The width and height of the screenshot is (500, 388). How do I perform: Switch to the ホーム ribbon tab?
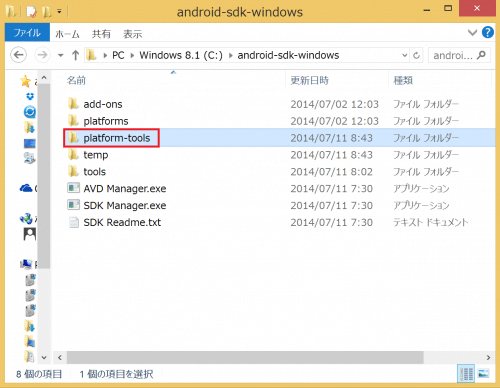[67, 34]
